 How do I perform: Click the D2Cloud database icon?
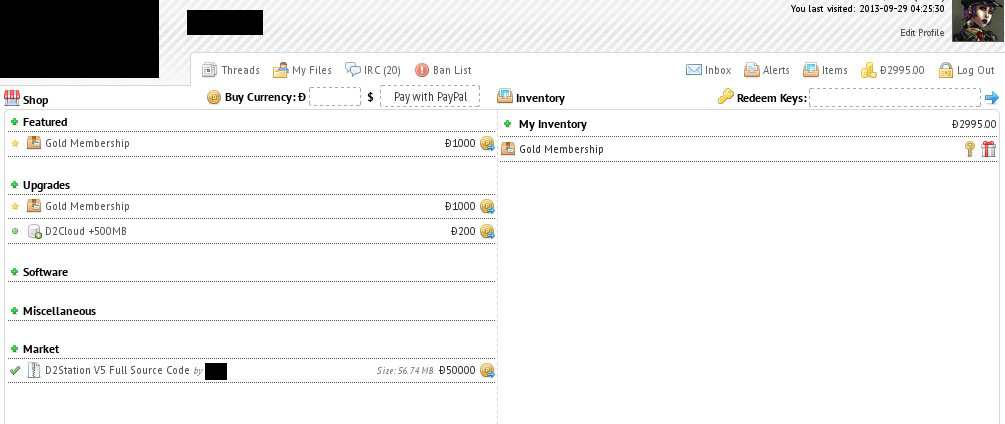pyautogui.click(x=35, y=231)
